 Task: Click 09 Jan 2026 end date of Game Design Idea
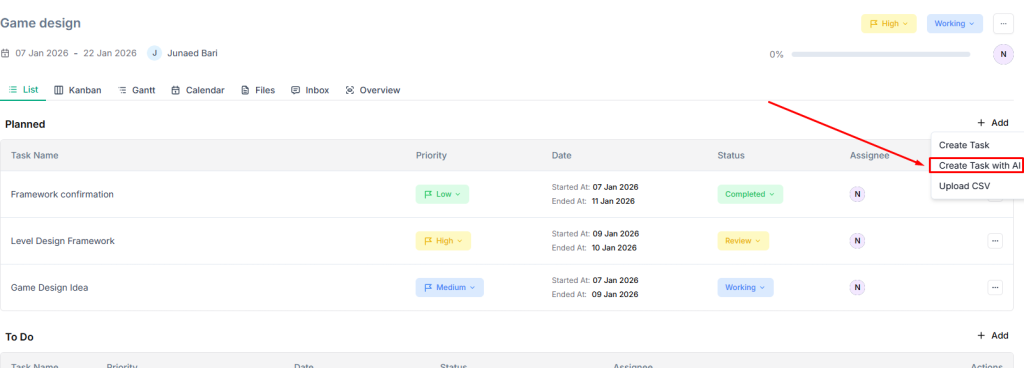tap(615, 294)
